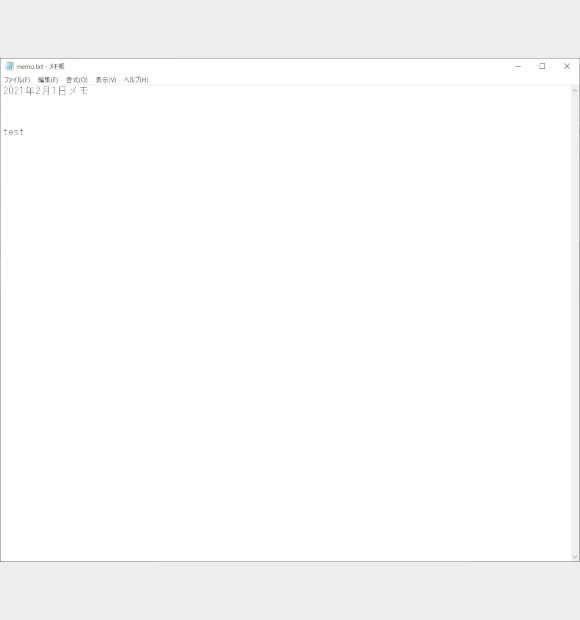Click empty title bar area to focus window

(285, 66)
